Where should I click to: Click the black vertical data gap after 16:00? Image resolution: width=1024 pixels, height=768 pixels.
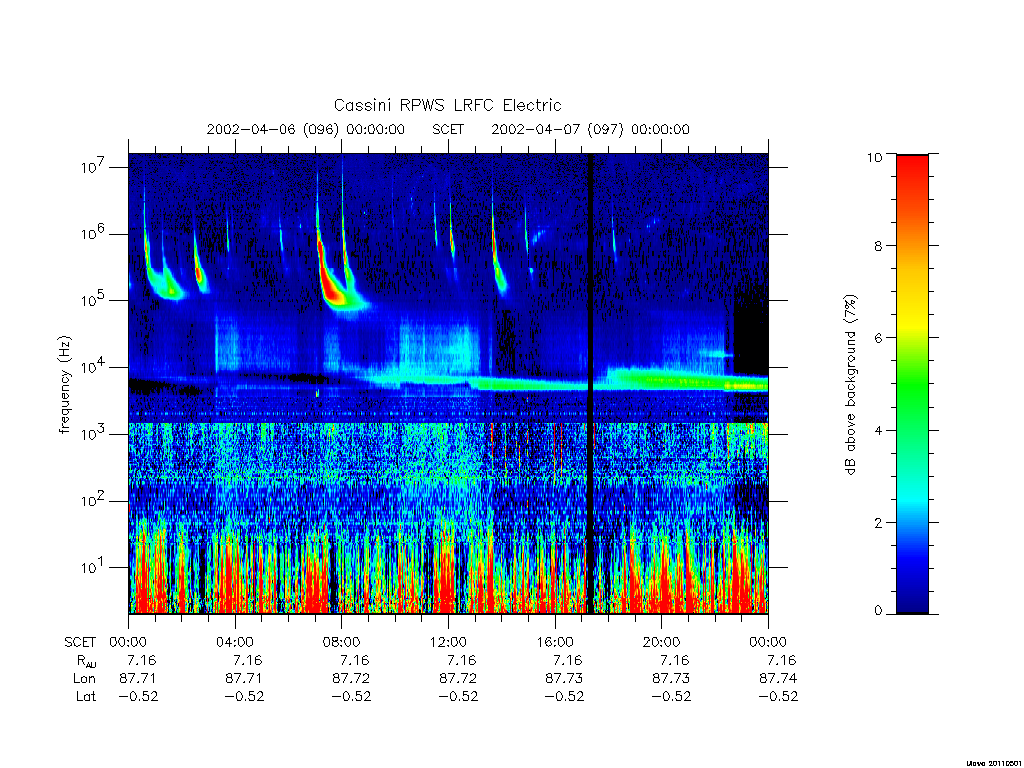[591, 384]
